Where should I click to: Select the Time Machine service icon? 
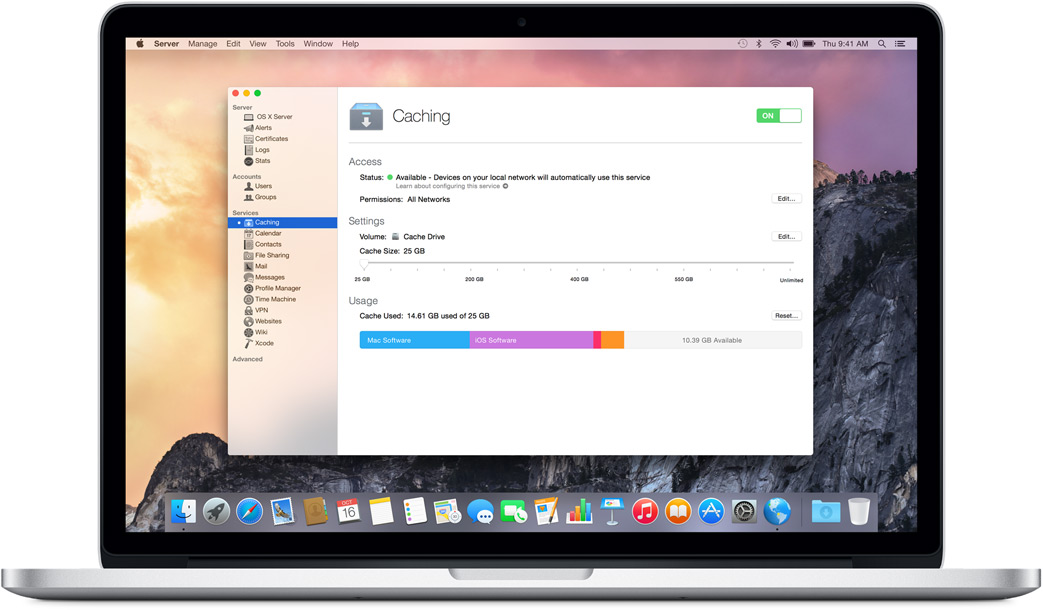pyautogui.click(x=248, y=299)
